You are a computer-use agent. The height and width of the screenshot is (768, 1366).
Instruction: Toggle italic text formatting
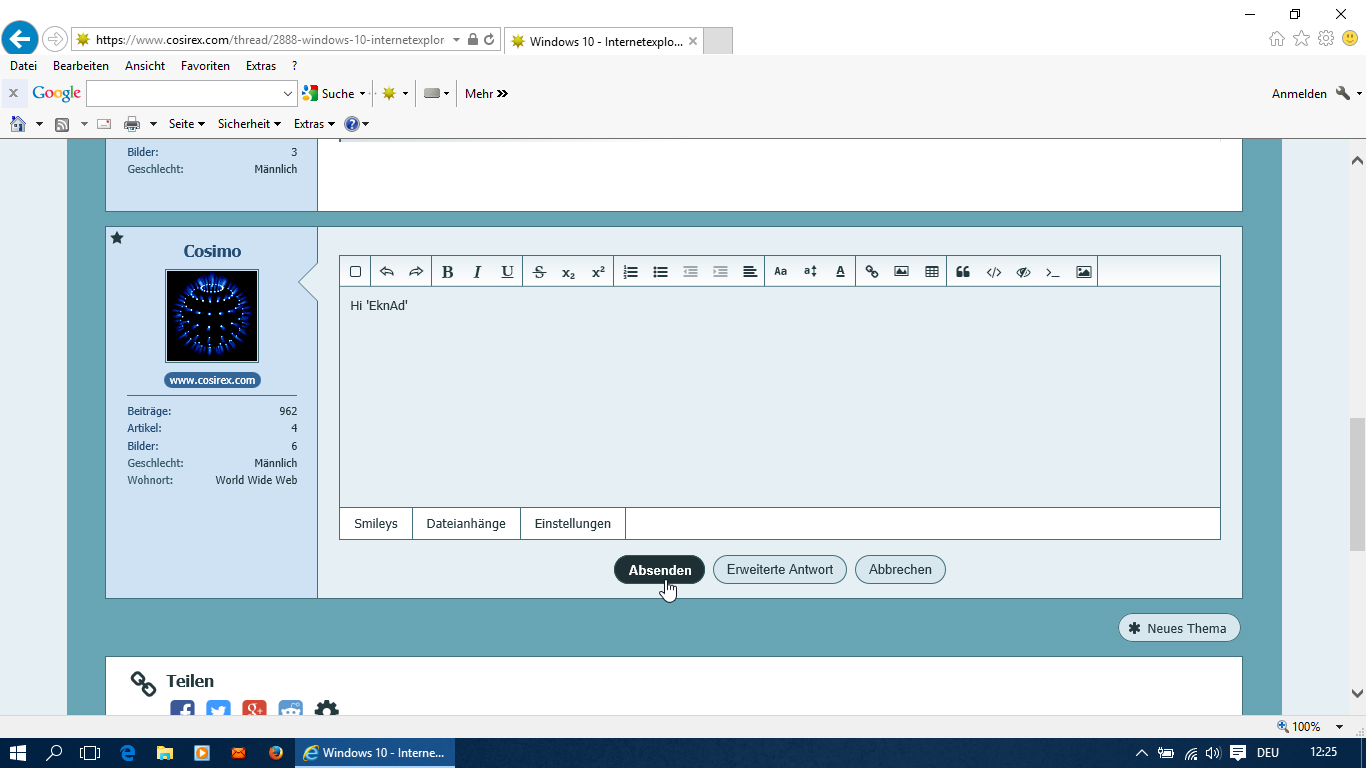[477, 272]
